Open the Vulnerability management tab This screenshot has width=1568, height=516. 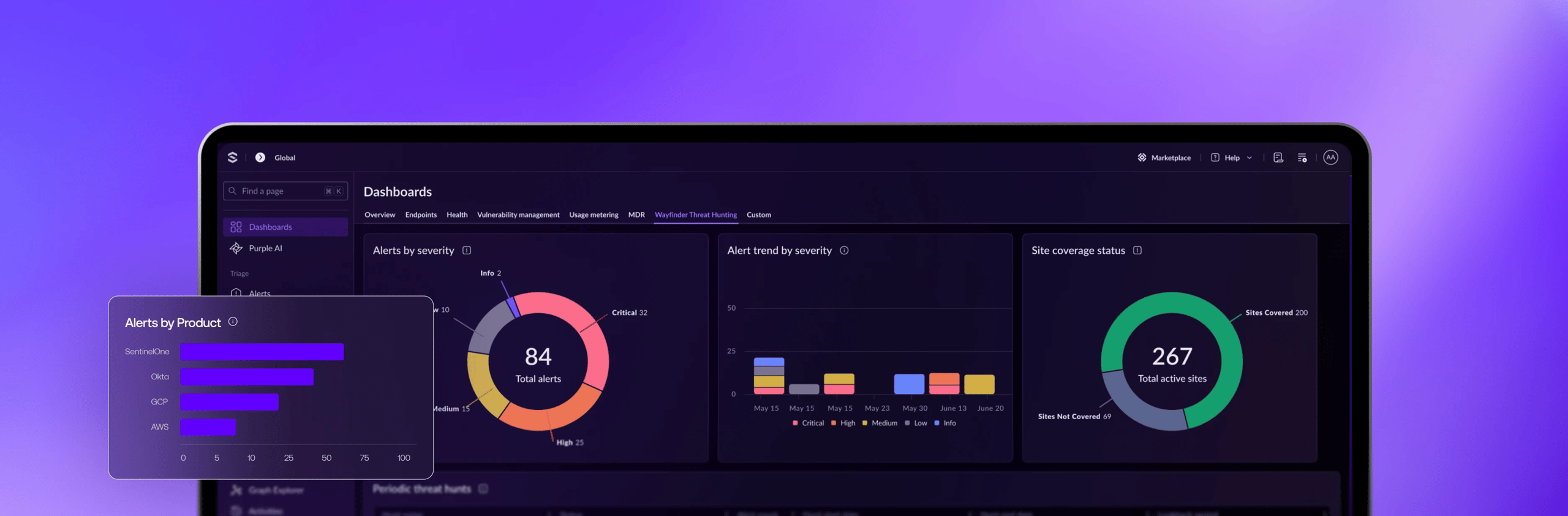(x=518, y=214)
